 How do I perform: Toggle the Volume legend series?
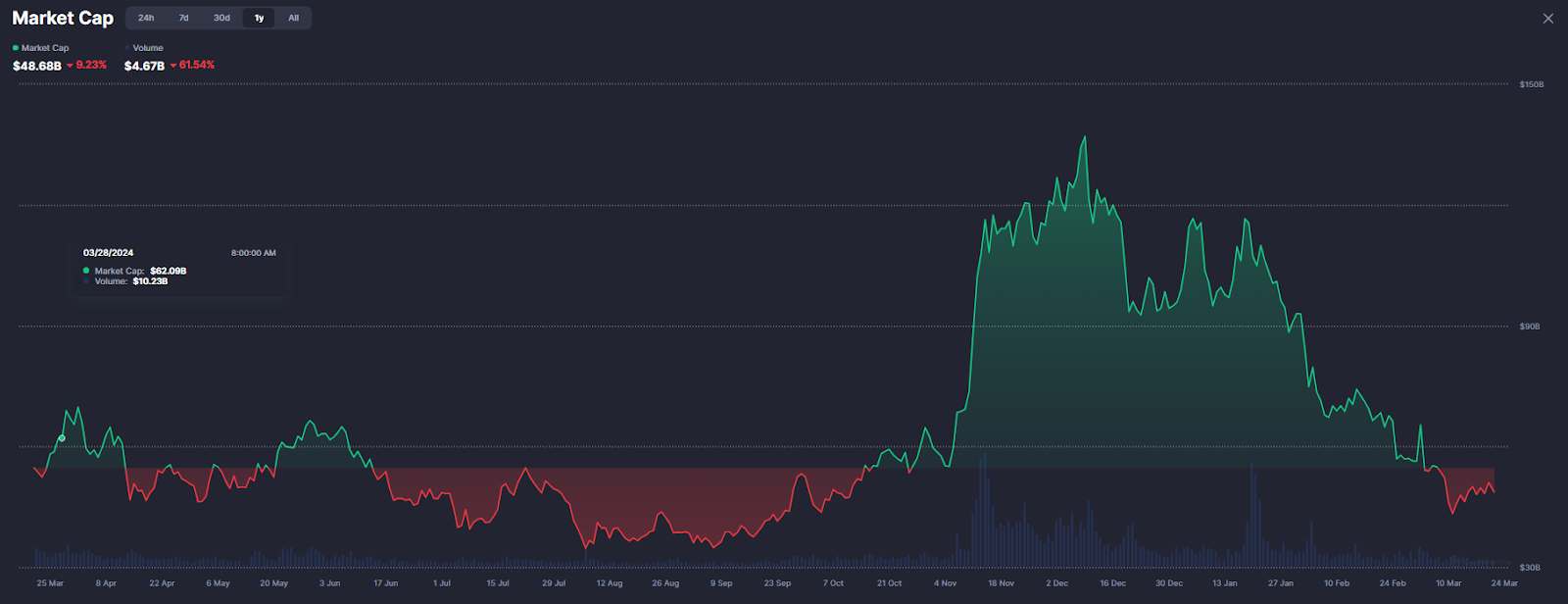[x=147, y=48]
